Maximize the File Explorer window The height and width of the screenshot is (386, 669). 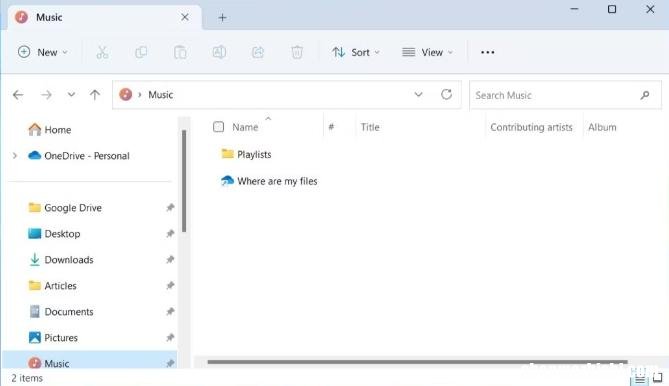(x=612, y=9)
